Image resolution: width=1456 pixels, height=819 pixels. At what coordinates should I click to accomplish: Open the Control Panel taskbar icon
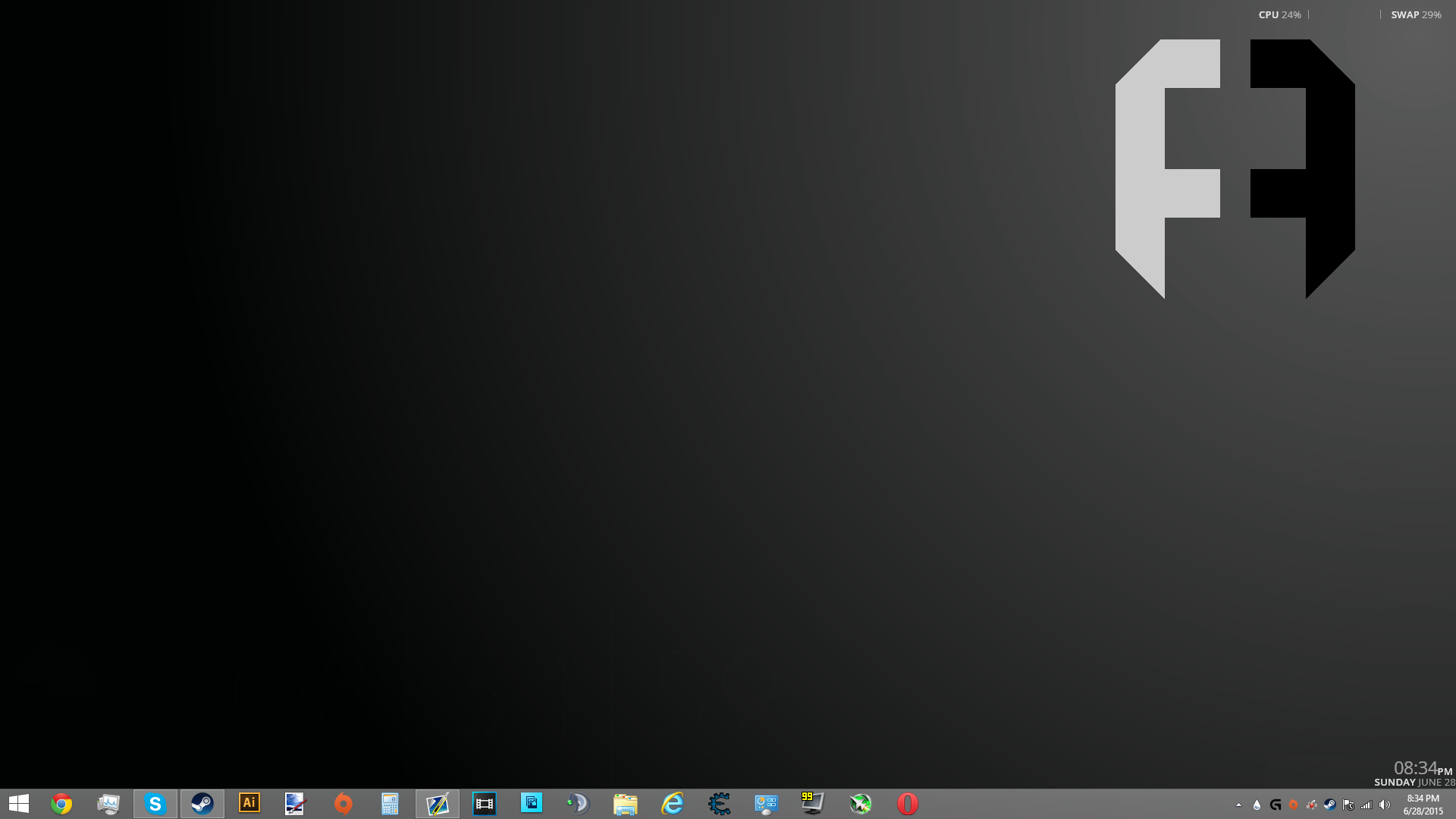tap(767, 804)
